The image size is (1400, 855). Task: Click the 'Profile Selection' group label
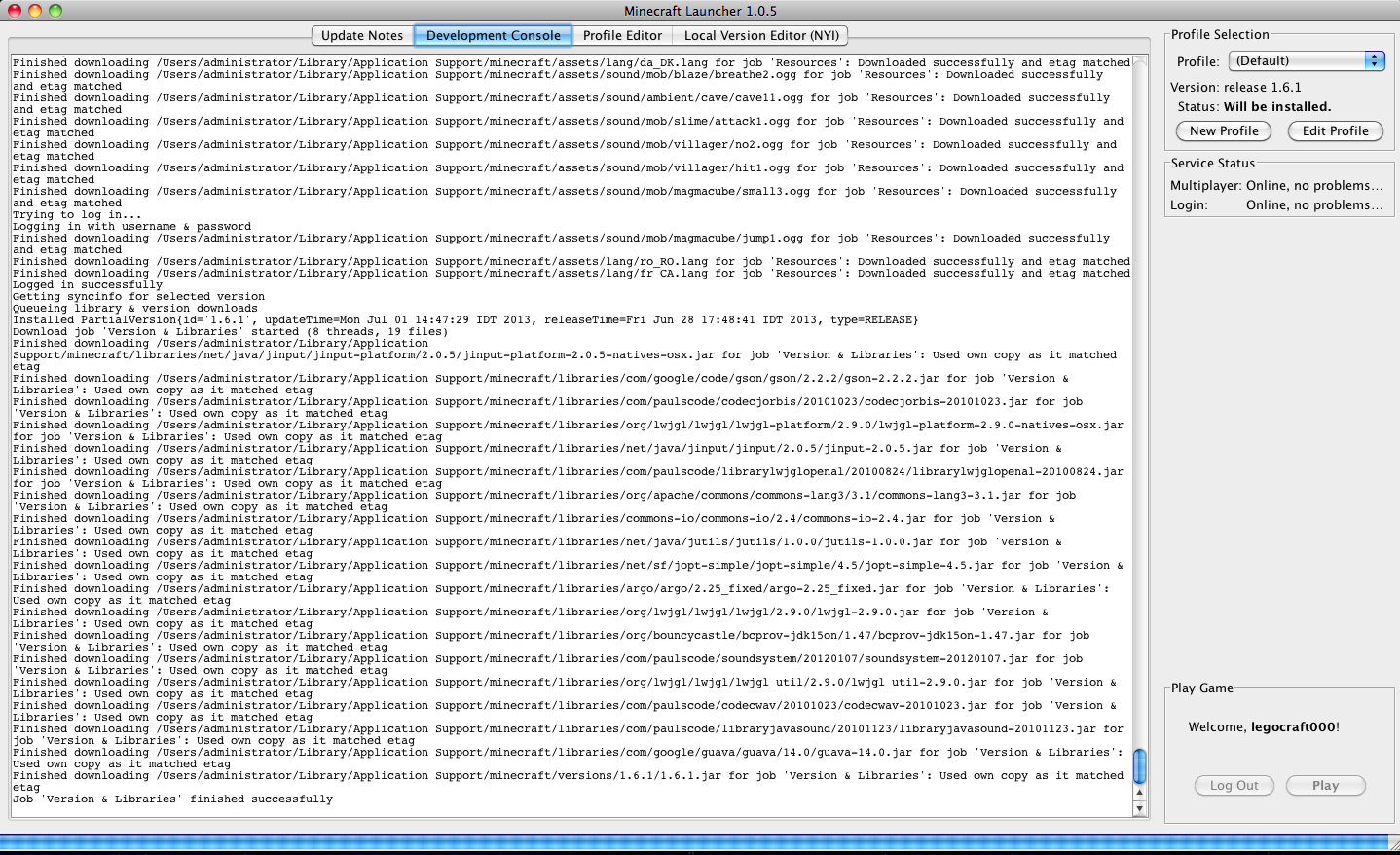pyautogui.click(x=1220, y=35)
